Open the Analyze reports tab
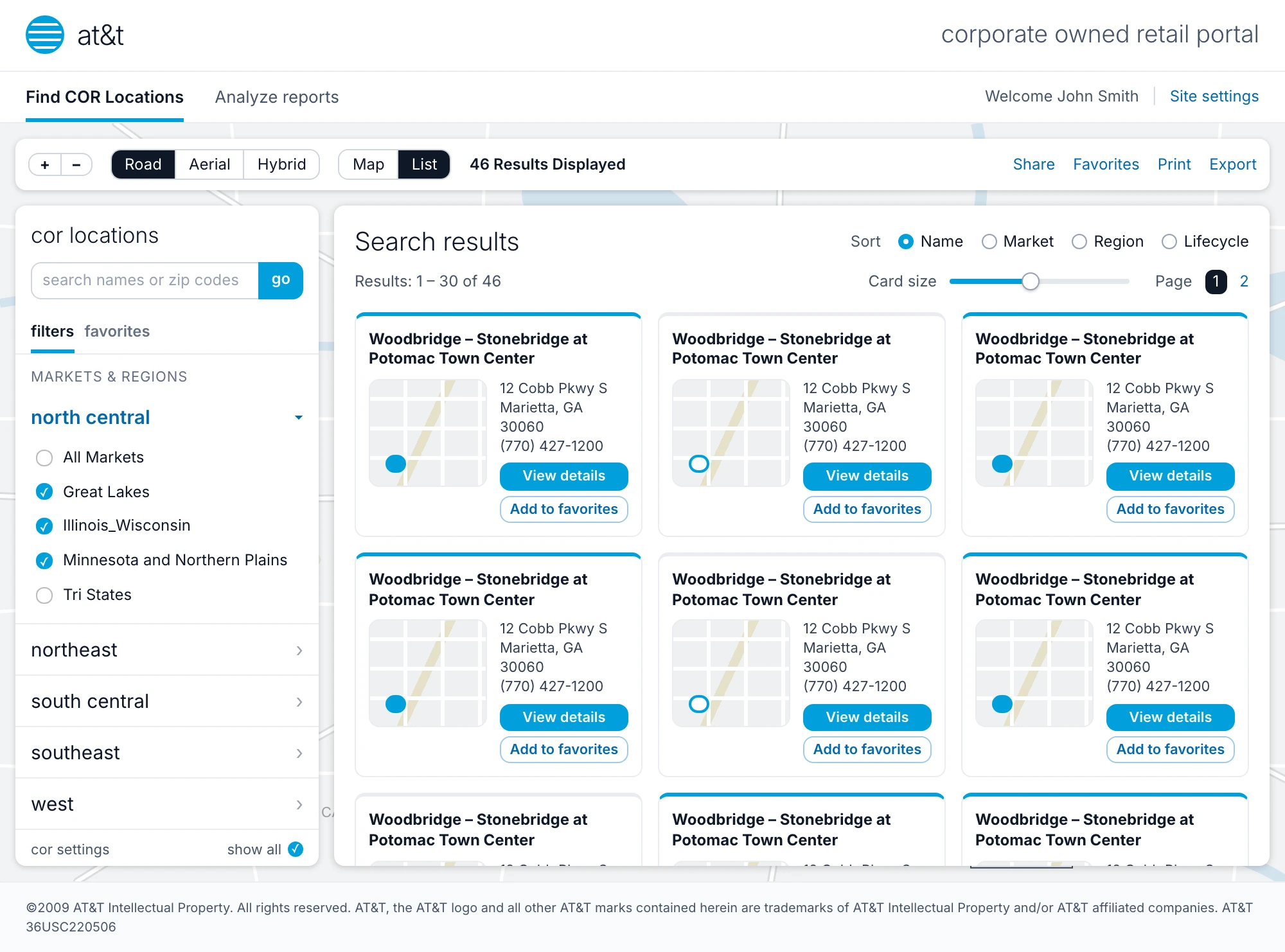The height and width of the screenshot is (952, 1285). coord(277,97)
